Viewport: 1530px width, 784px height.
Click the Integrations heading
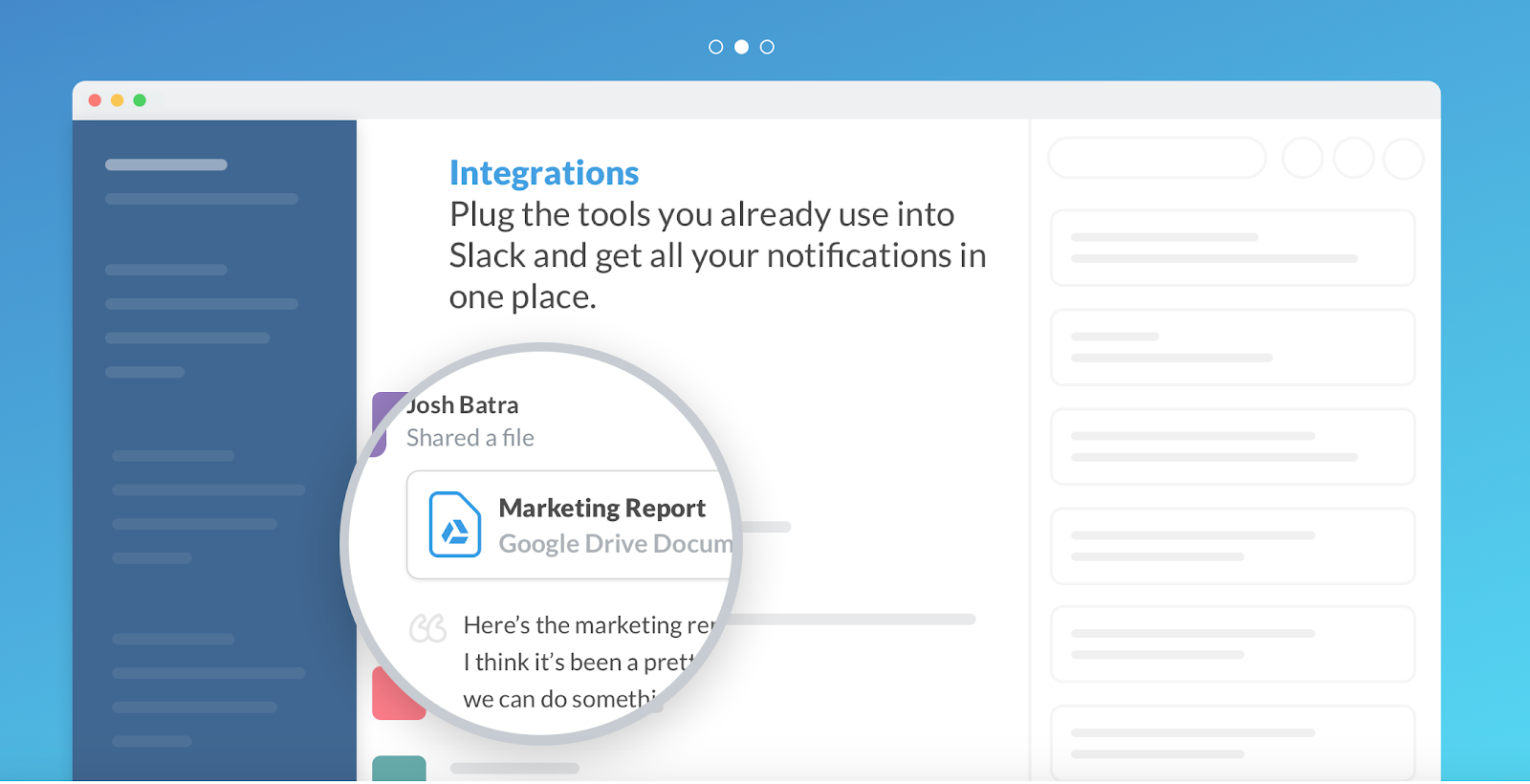[544, 173]
